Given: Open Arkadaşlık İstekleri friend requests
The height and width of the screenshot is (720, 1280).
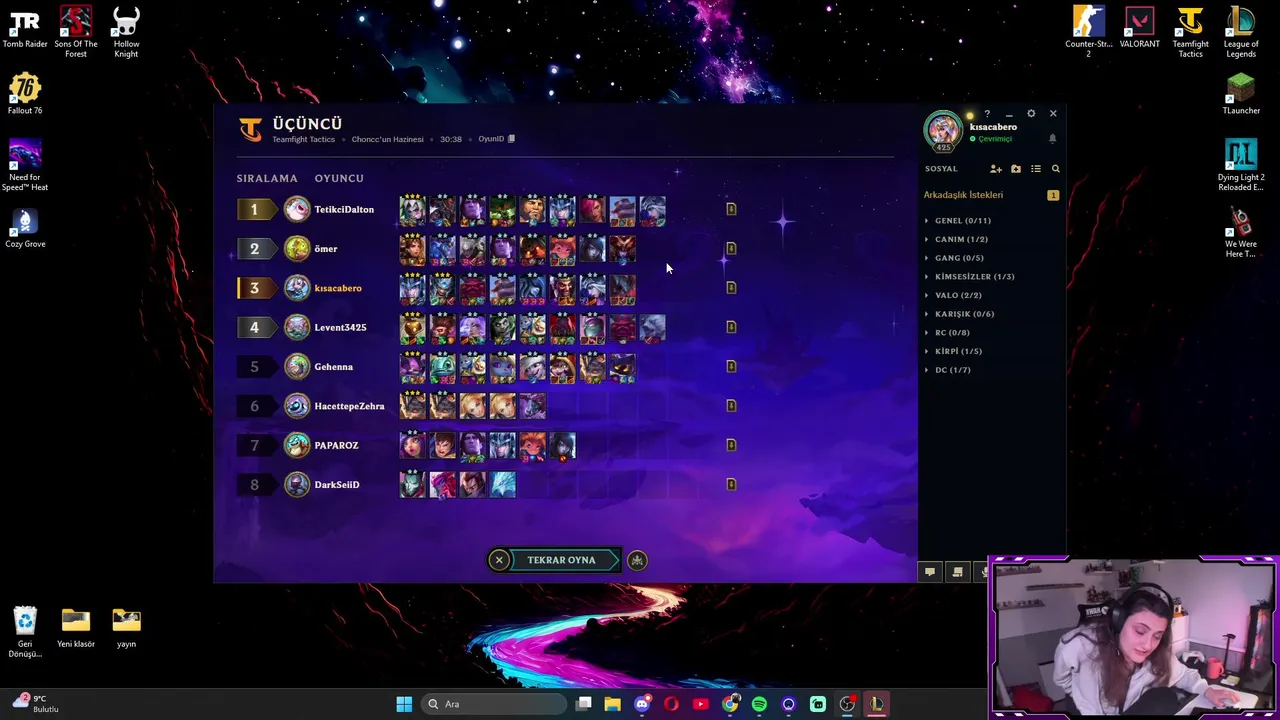Looking at the screenshot, I should point(963,195).
